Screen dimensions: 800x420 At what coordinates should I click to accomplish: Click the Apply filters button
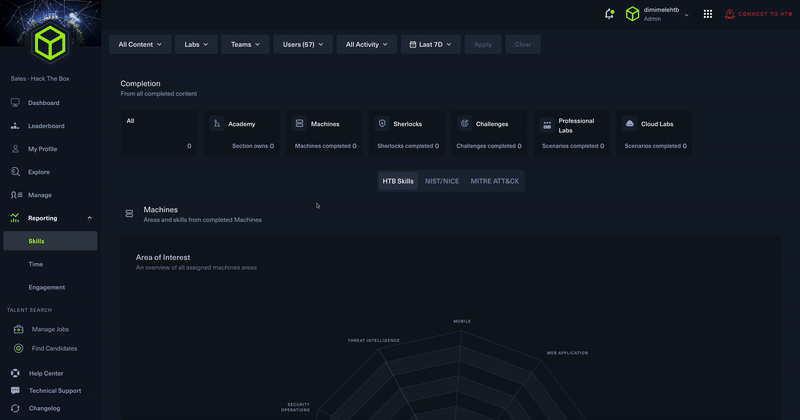[x=483, y=44]
